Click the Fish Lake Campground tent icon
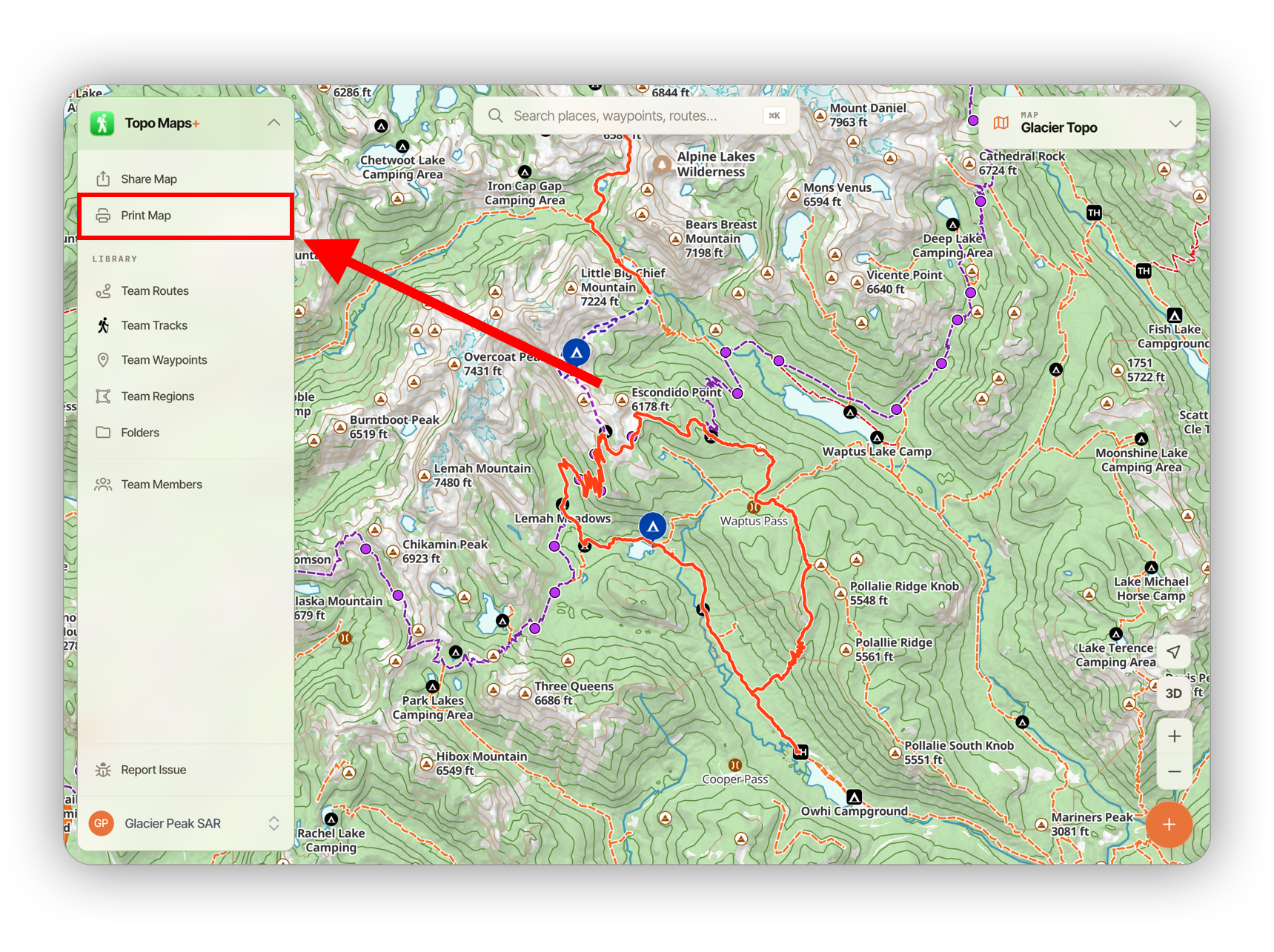 click(1175, 315)
